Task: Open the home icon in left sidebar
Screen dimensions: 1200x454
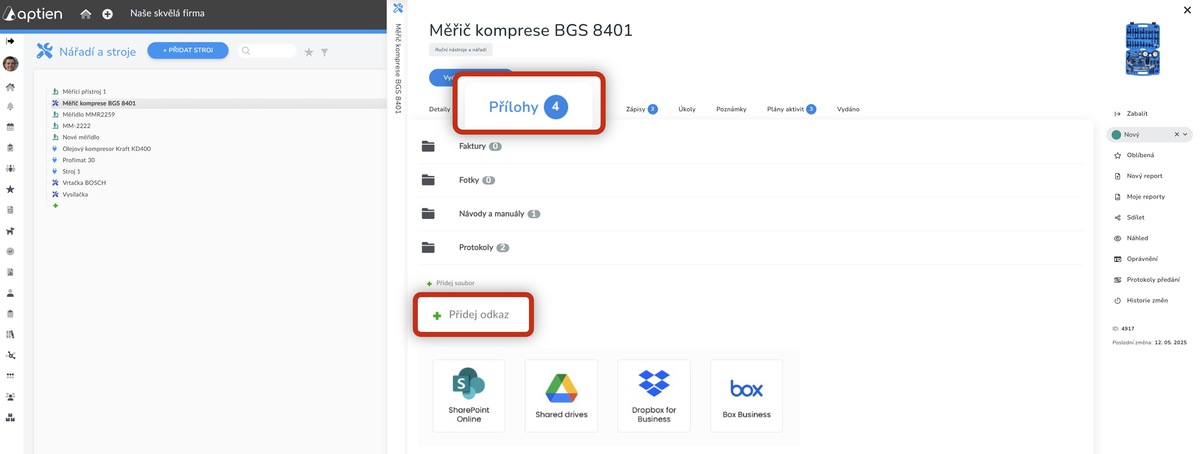Action: click(x=10, y=87)
